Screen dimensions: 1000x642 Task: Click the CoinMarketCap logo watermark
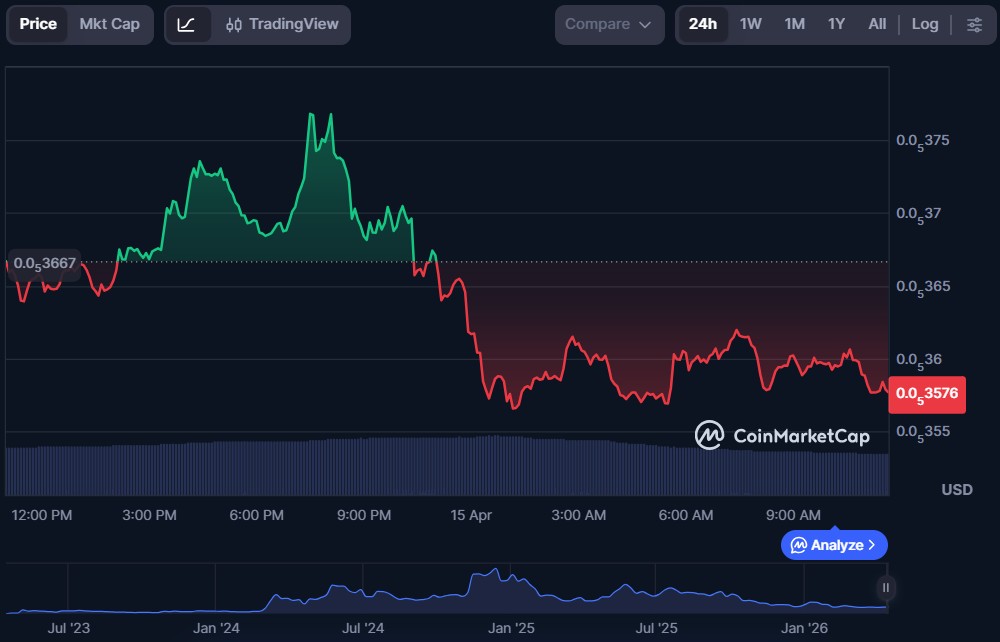[x=782, y=435]
